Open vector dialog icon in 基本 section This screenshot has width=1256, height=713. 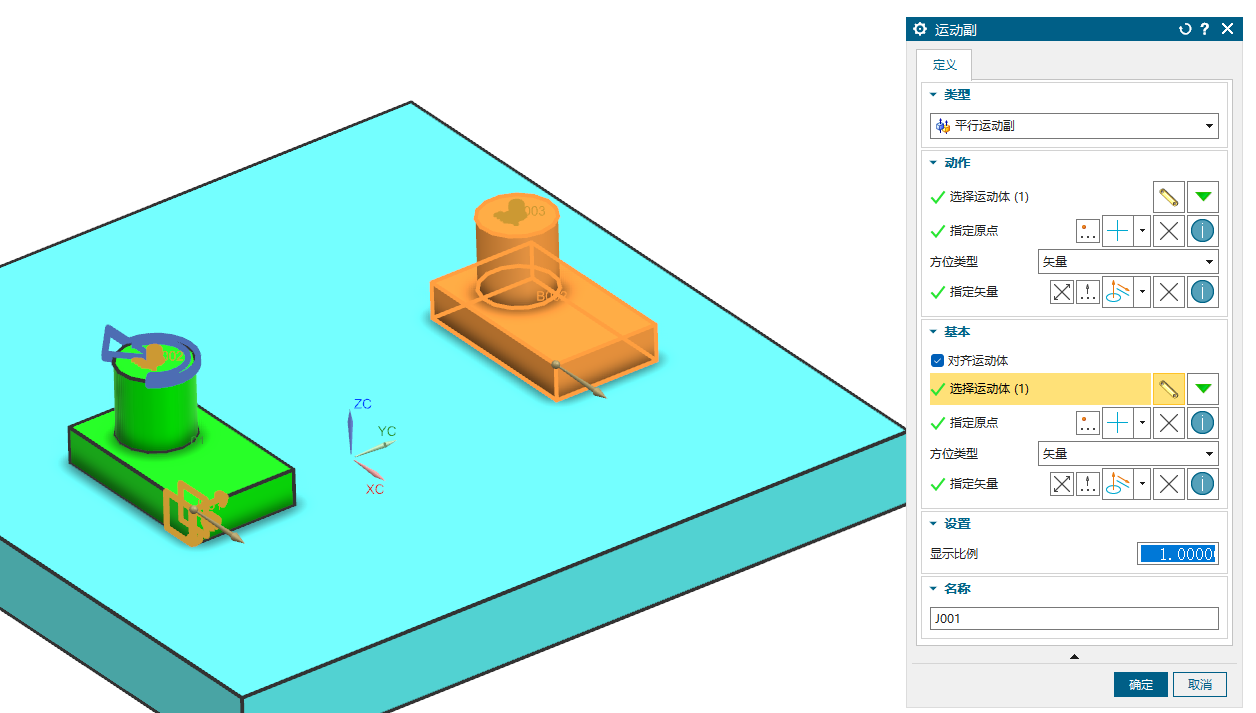pyautogui.click(x=1087, y=484)
